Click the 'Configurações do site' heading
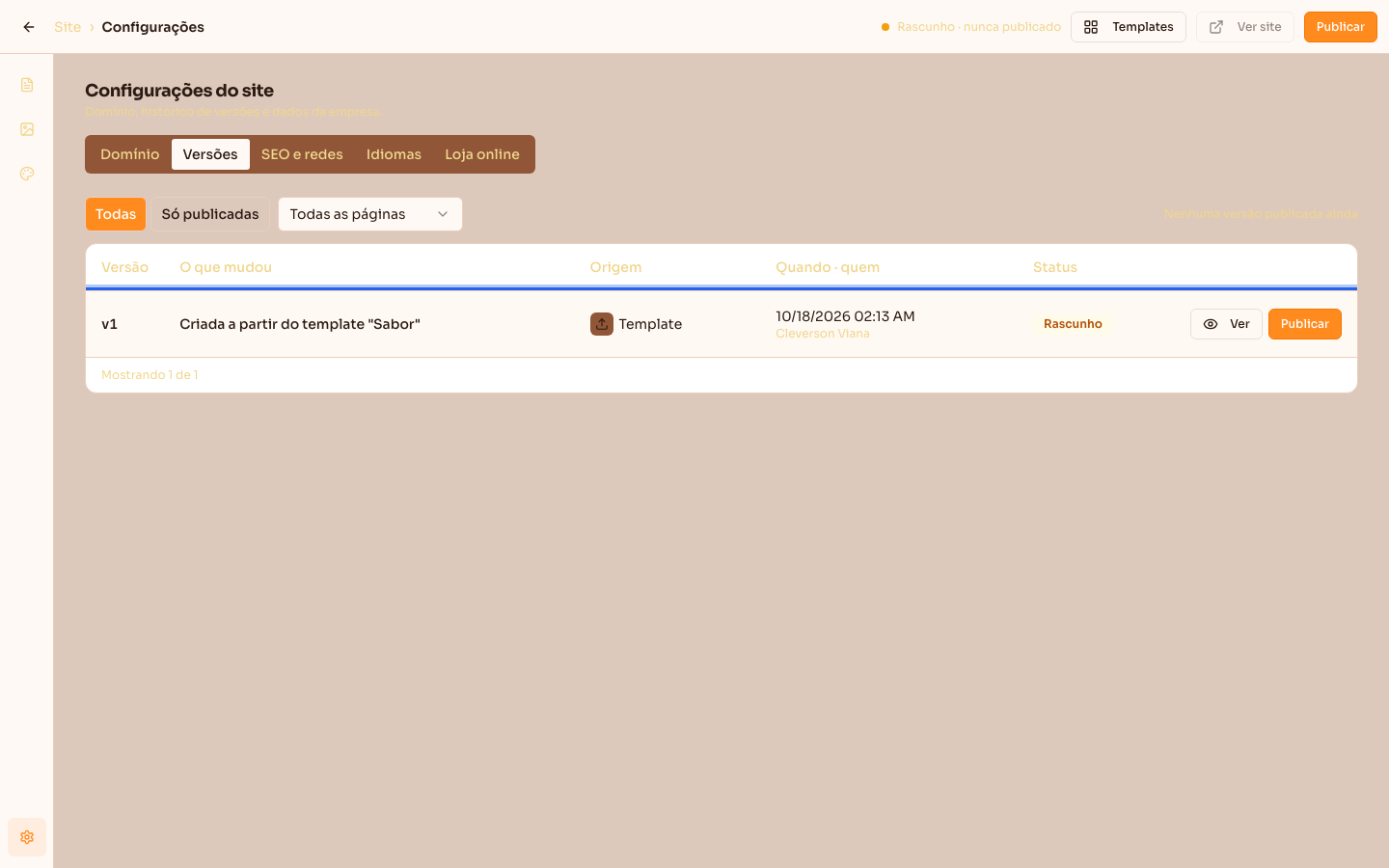Screen dimensions: 1389x868 coord(179,91)
